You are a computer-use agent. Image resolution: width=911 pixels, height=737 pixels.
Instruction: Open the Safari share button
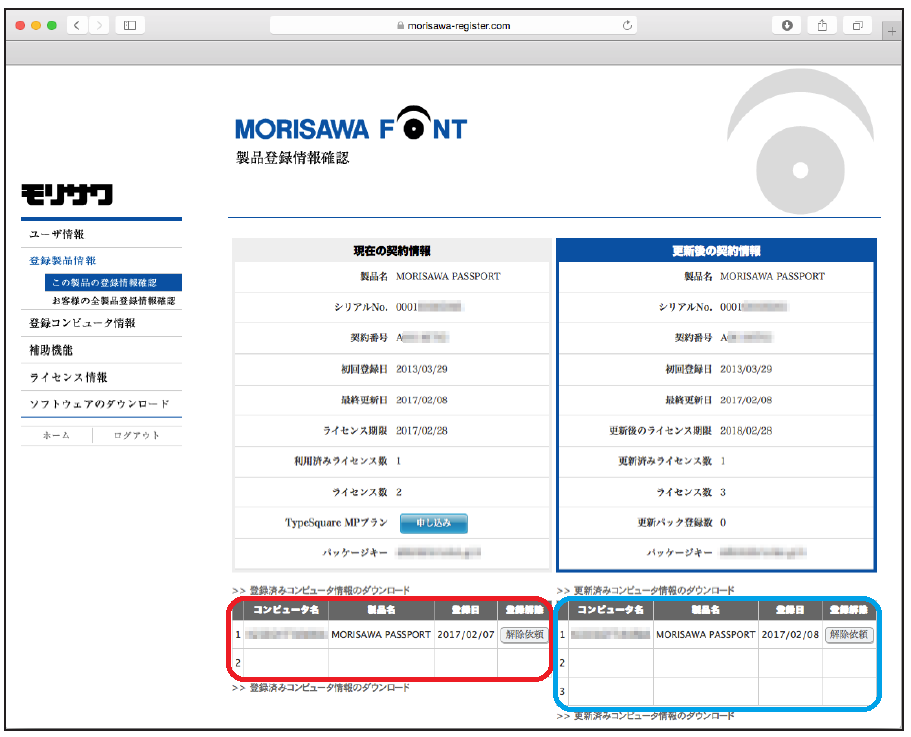point(822,25)
